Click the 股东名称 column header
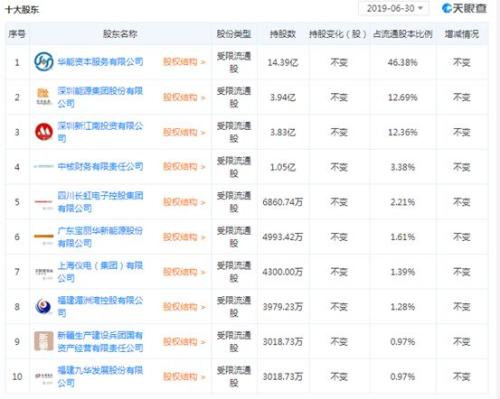Screen dimensions: 500x399 [120, 34]
